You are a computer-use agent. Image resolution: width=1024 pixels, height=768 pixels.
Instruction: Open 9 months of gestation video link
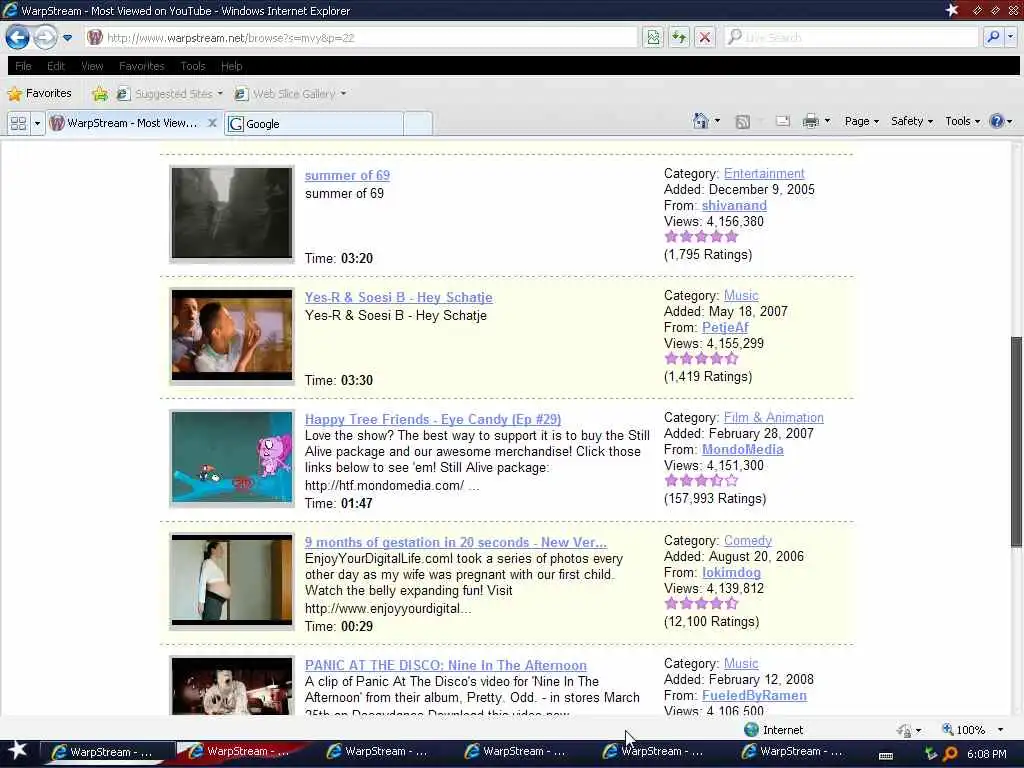click(x=456, y=542)
